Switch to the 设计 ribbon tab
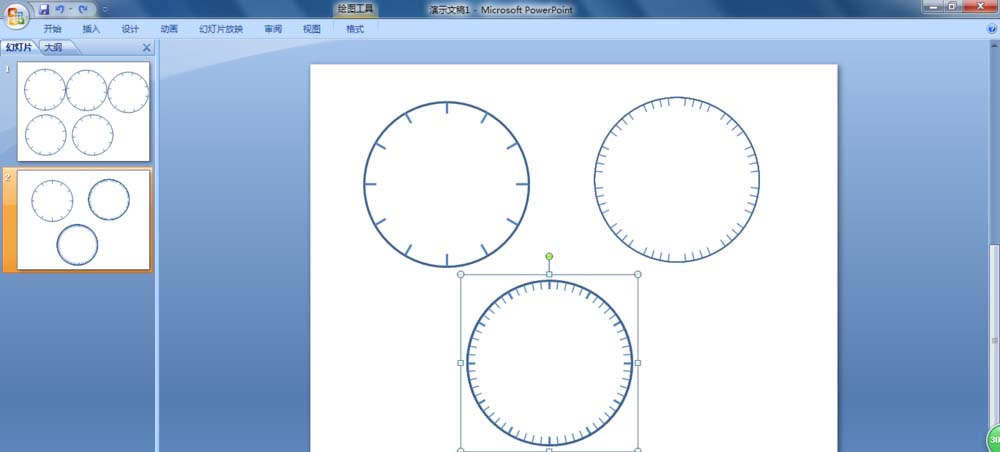Screen dimensions: 1000x452 click(130, 29)
